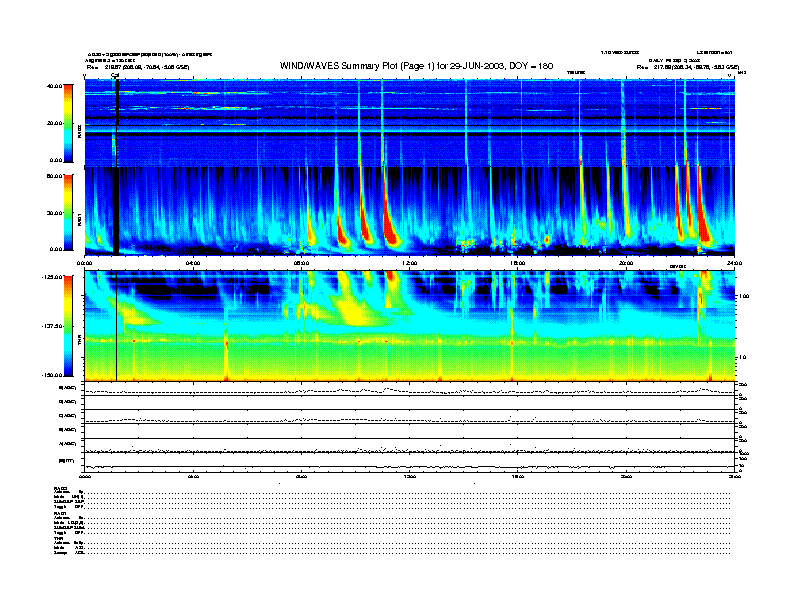Click the 40.00 label on RAD2 scale
This screenshot has width=792, height=612.
pyautogui.click(x=54, y=86)
